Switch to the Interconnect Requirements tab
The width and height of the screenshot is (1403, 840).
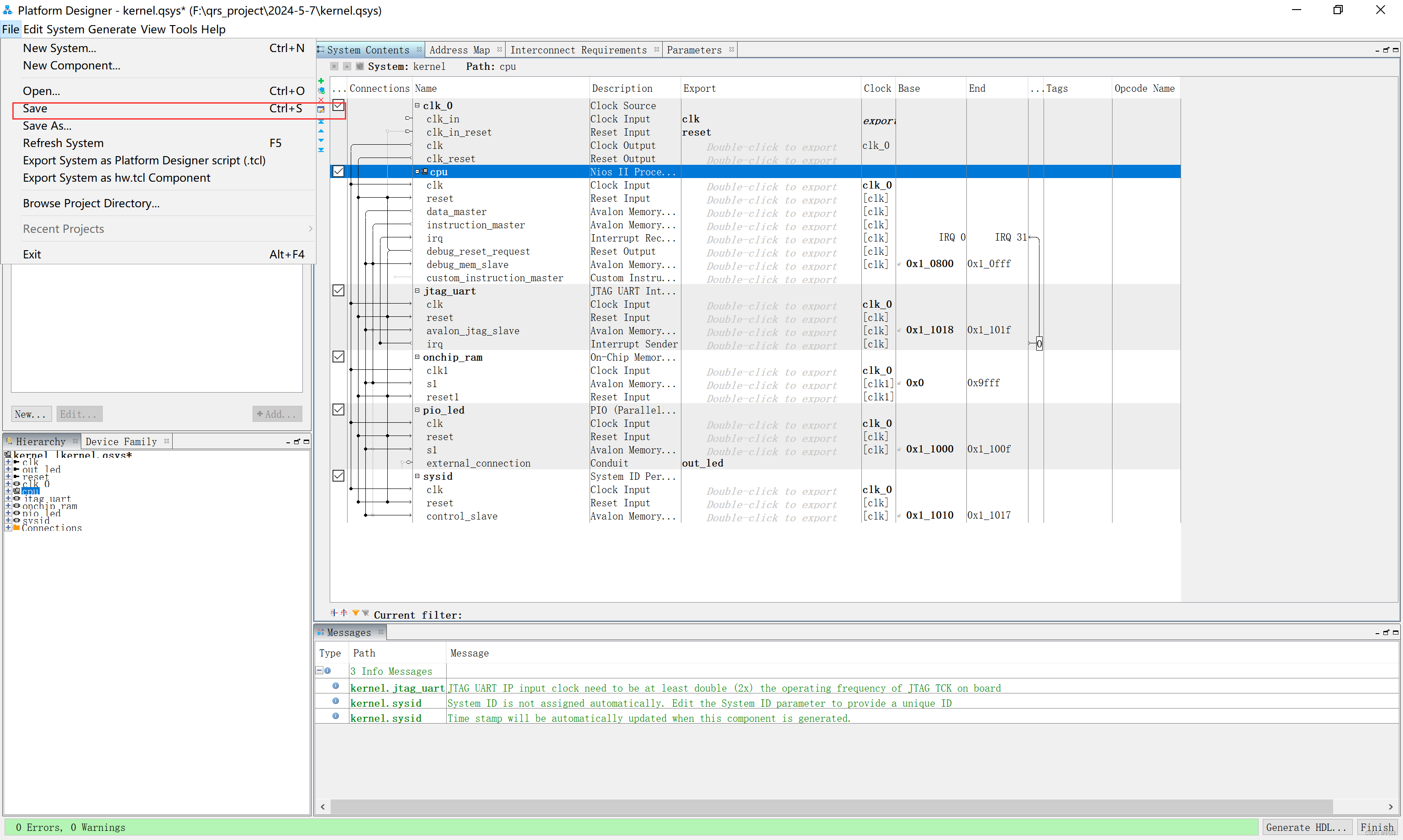point(578,50)
